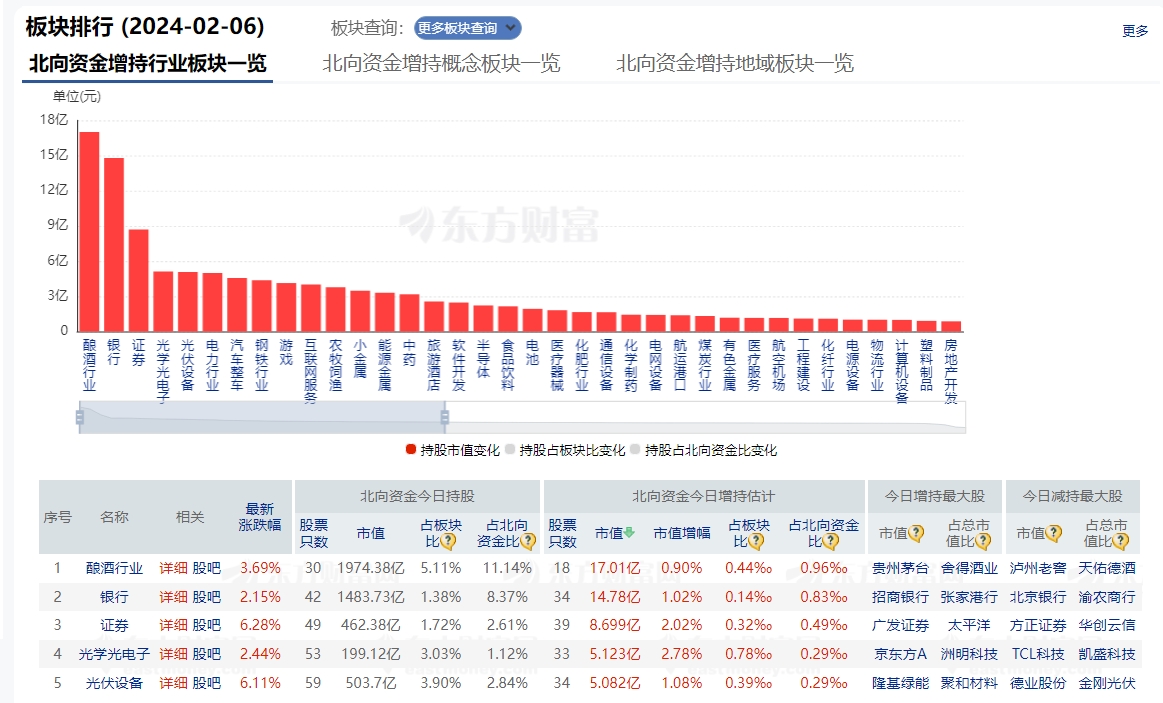Open 贵州茅台 stock link in table
This screenshot has width=1163, height=703.
[900, 568]
